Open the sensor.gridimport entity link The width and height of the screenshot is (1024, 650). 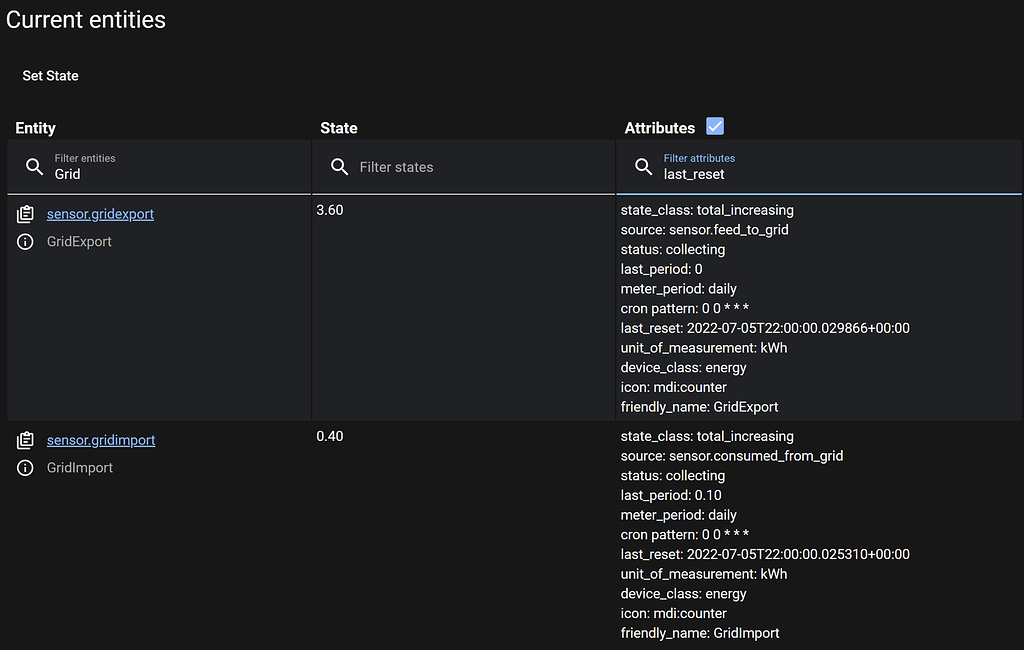coord(100,439)
